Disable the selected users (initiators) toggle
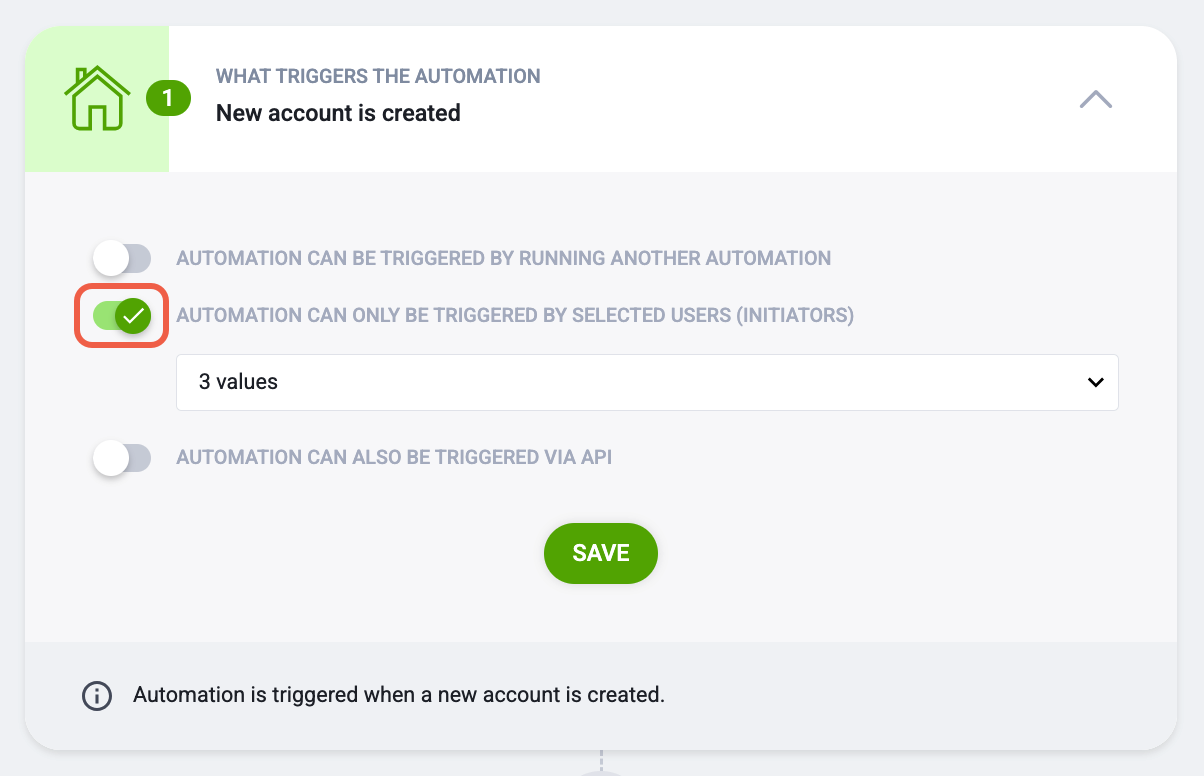 click(121, 316)
